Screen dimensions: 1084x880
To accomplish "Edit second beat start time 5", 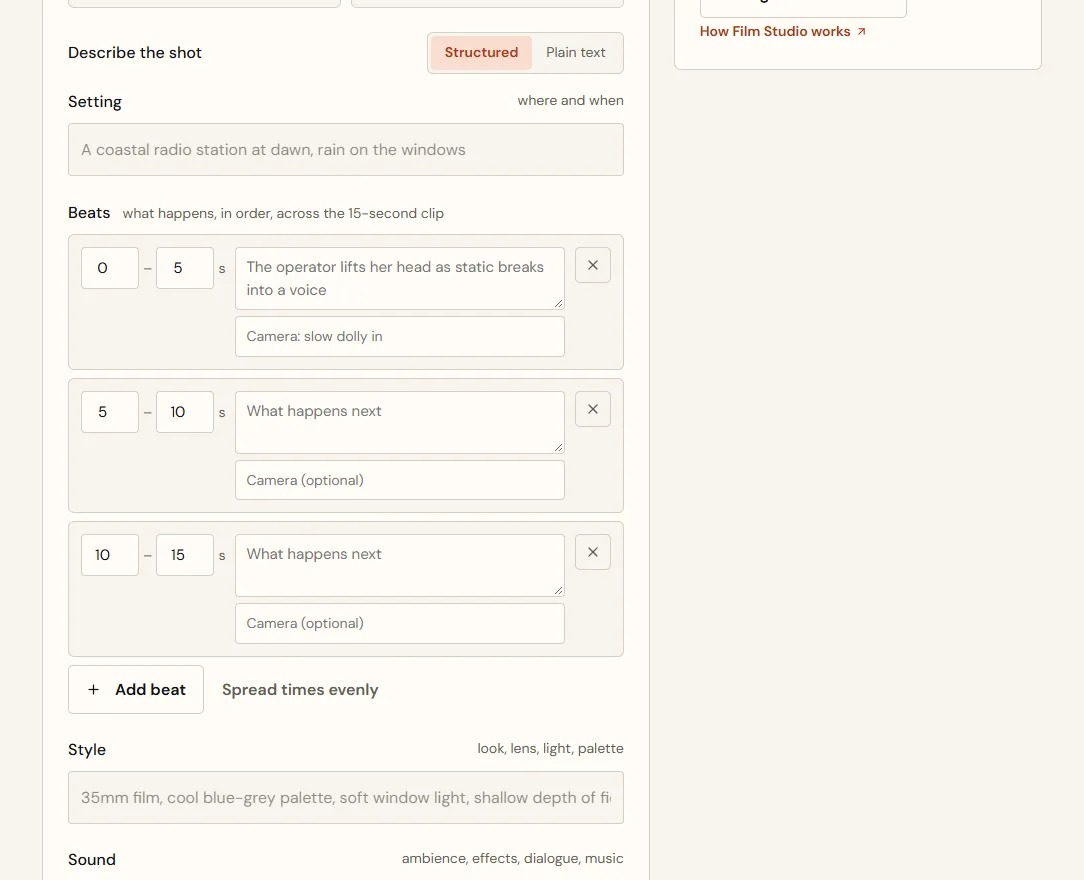I will coord(110,412).
